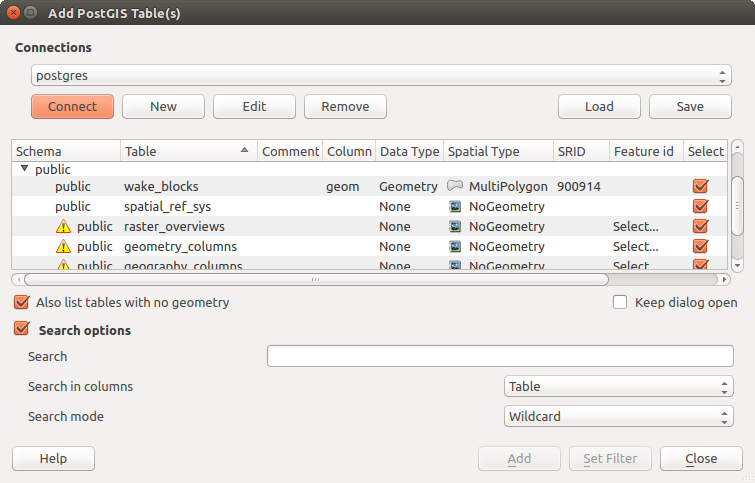Uncheck the Select box for wake_blocks row
Screen dimensions: 755x483
pyautogui.click(x=700, y=186)
